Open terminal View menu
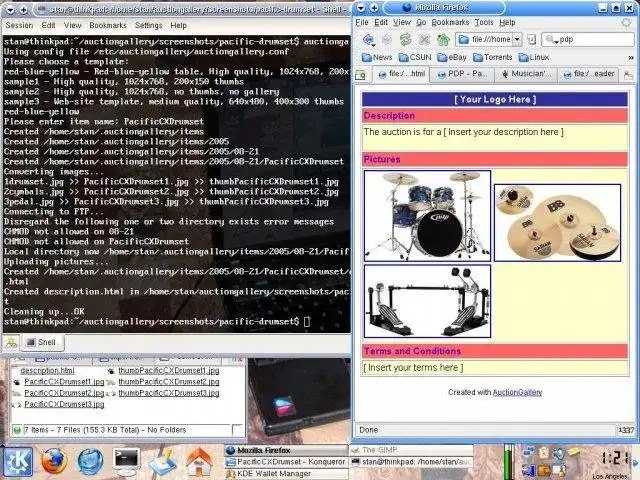Viewport: 640px width, 480px height. point(72,25)
